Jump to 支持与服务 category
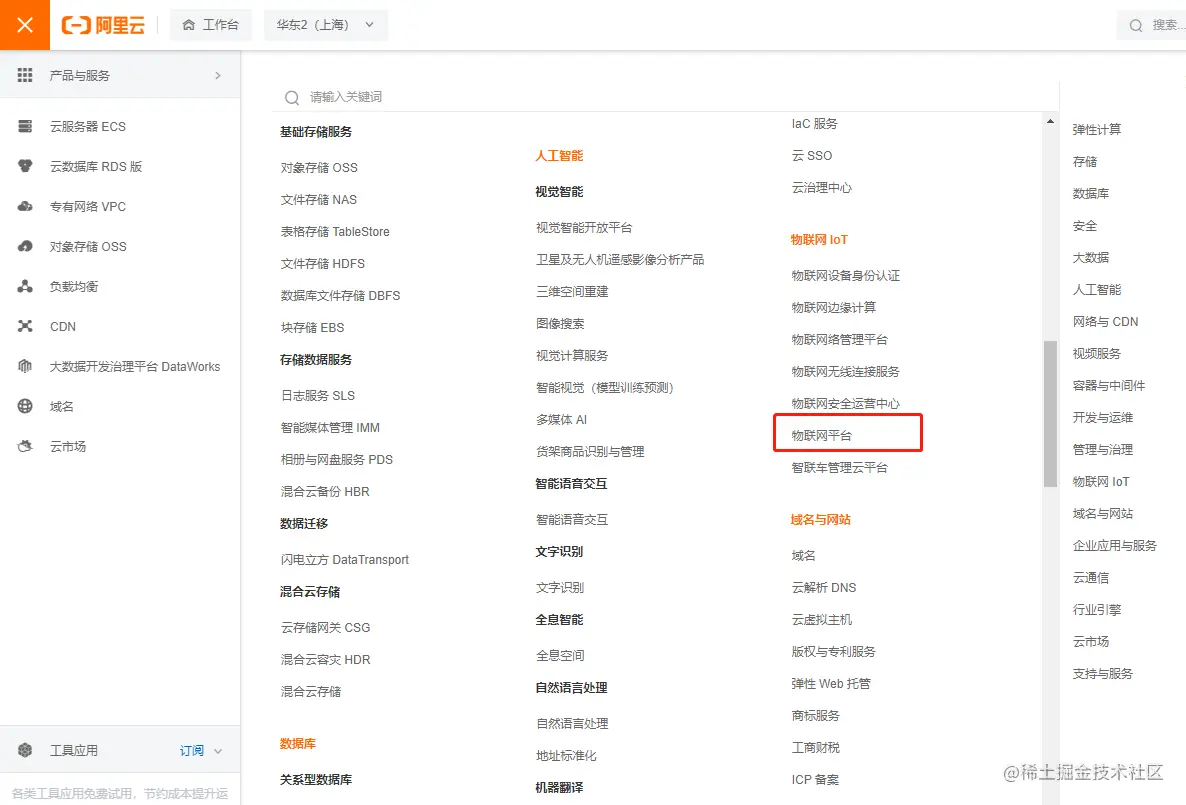Image resolution: width=1186 pixels, height=805 pixels. pyautogui.click(x=1103, y=673)
